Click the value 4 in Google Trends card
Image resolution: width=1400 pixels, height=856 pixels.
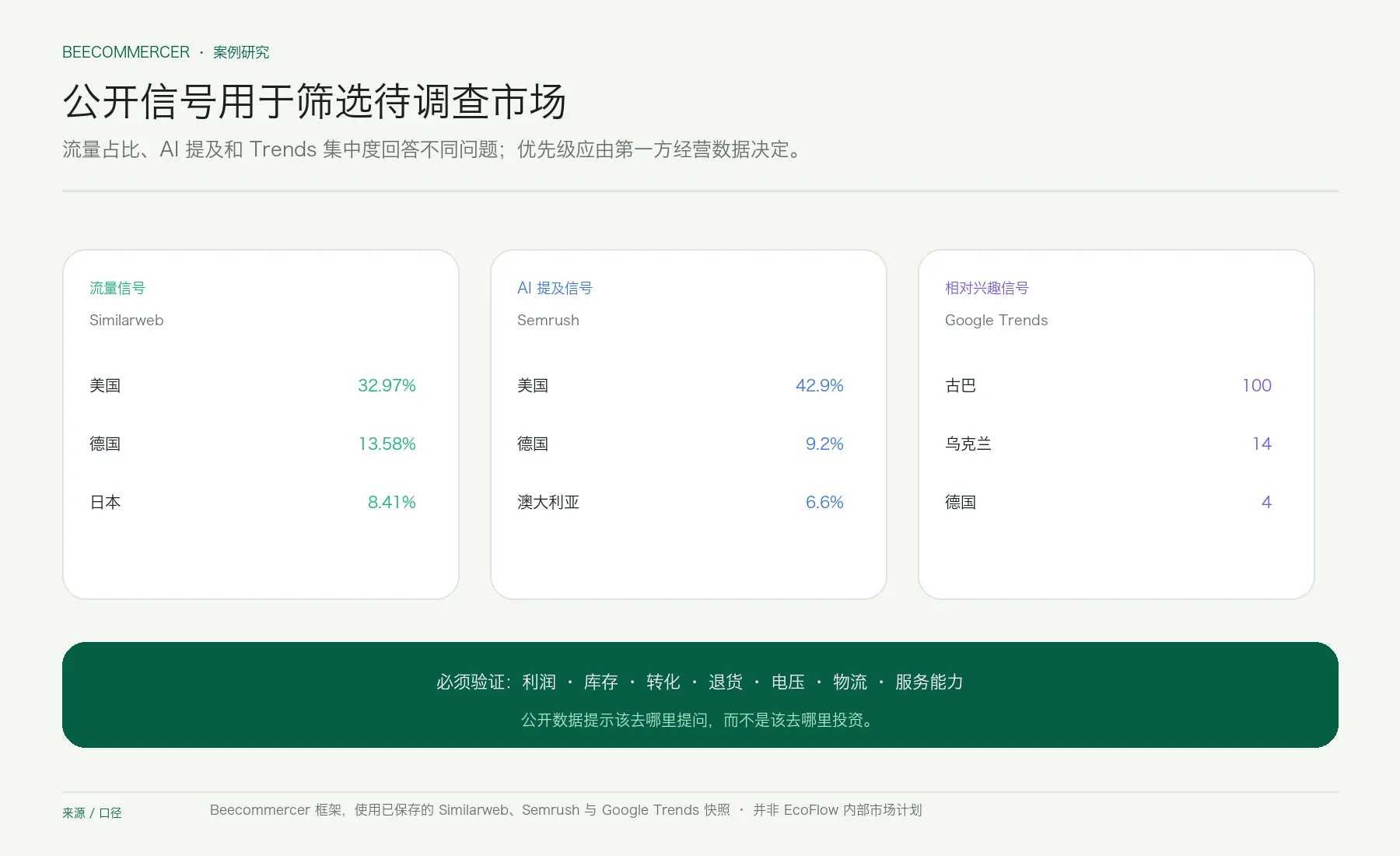pyautogui.click(x=1266, y=502)
